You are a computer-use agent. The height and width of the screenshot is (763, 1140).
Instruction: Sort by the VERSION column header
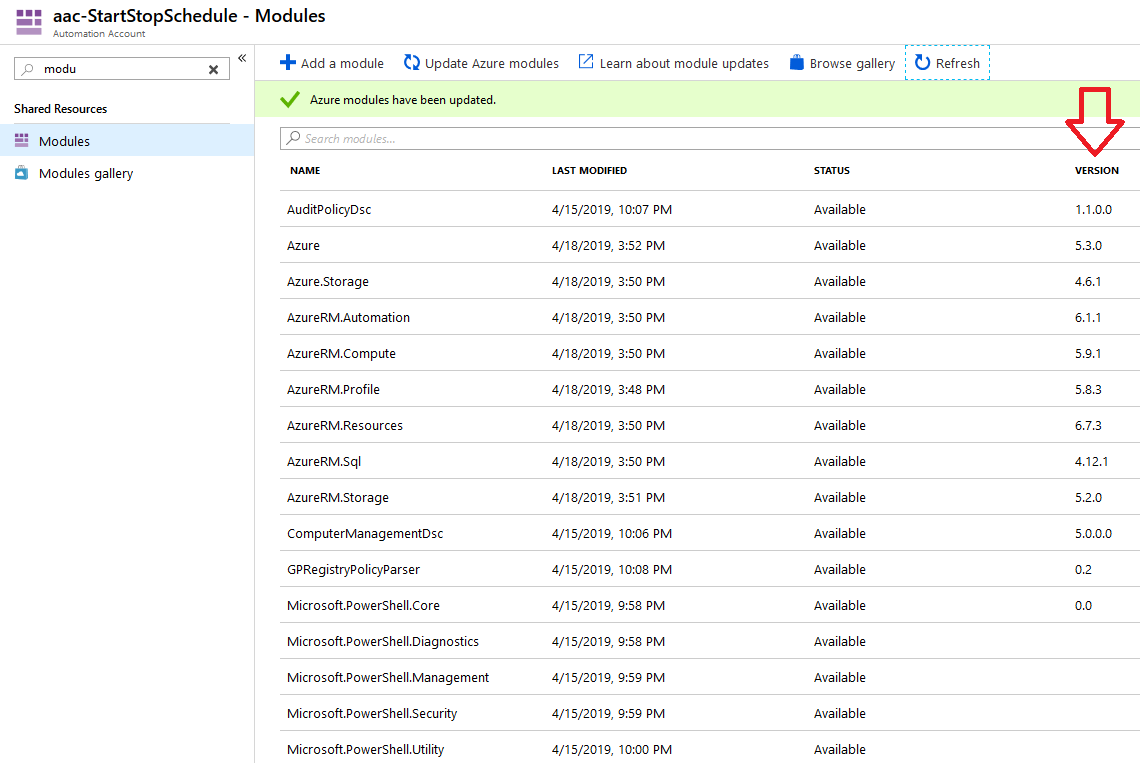[1096, 170]
